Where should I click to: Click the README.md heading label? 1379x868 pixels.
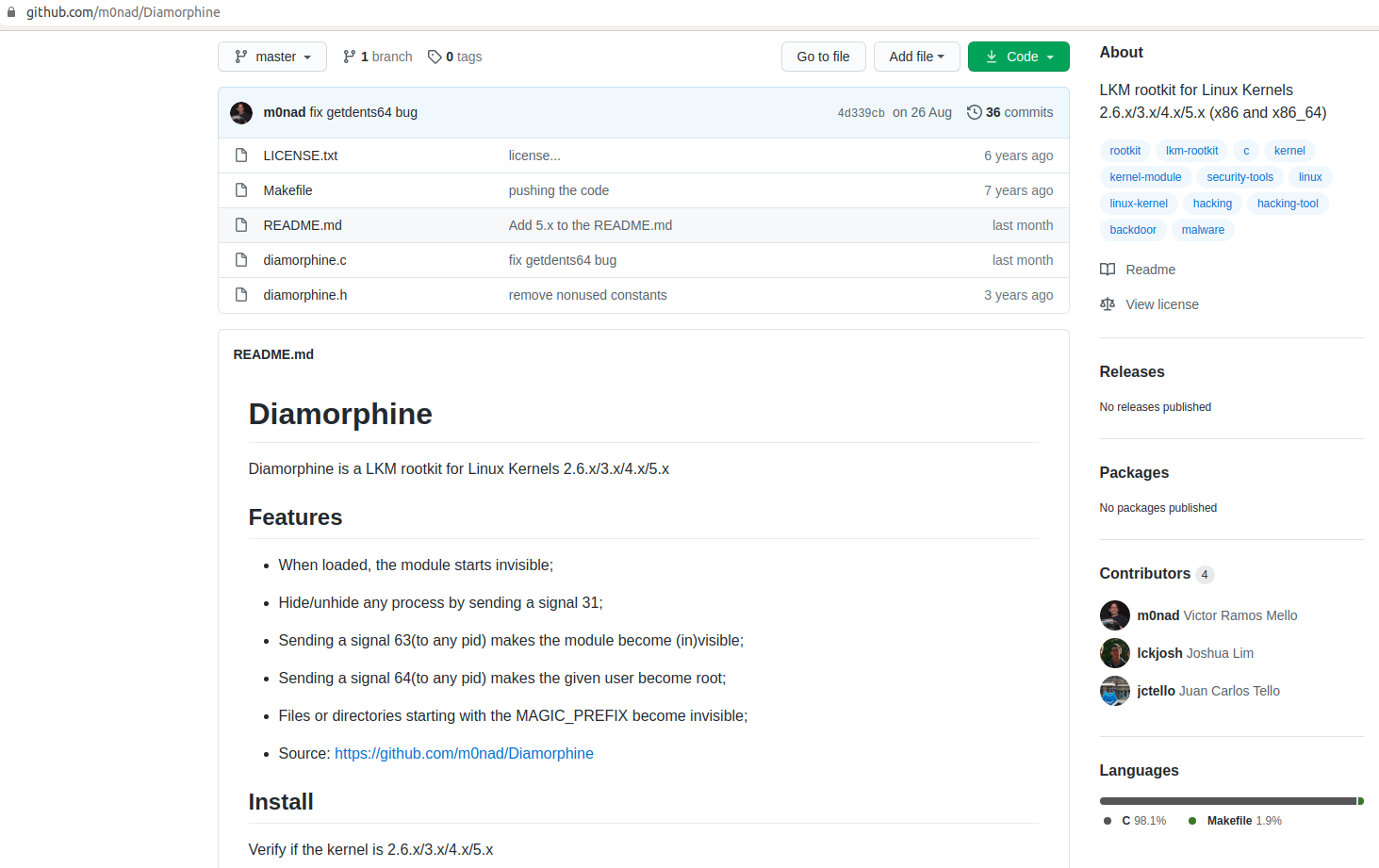point(273,354)
